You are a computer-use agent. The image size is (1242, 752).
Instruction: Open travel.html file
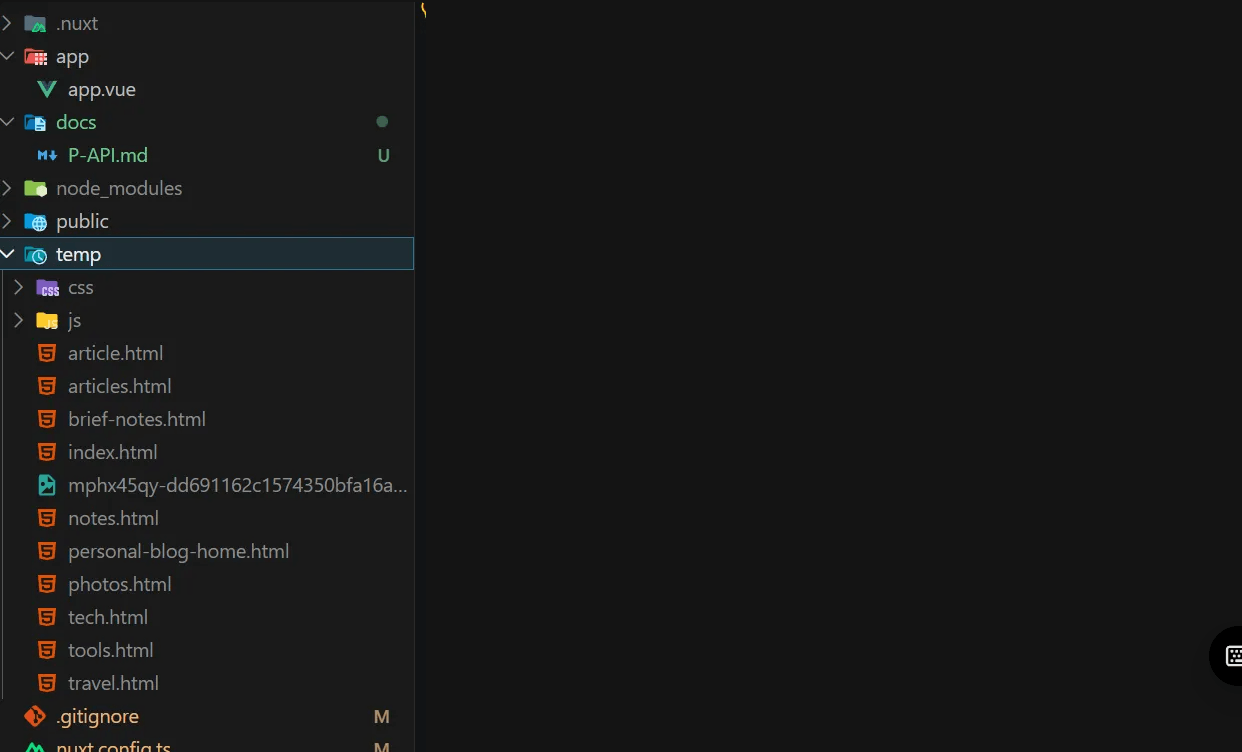(x=114, y=683)
